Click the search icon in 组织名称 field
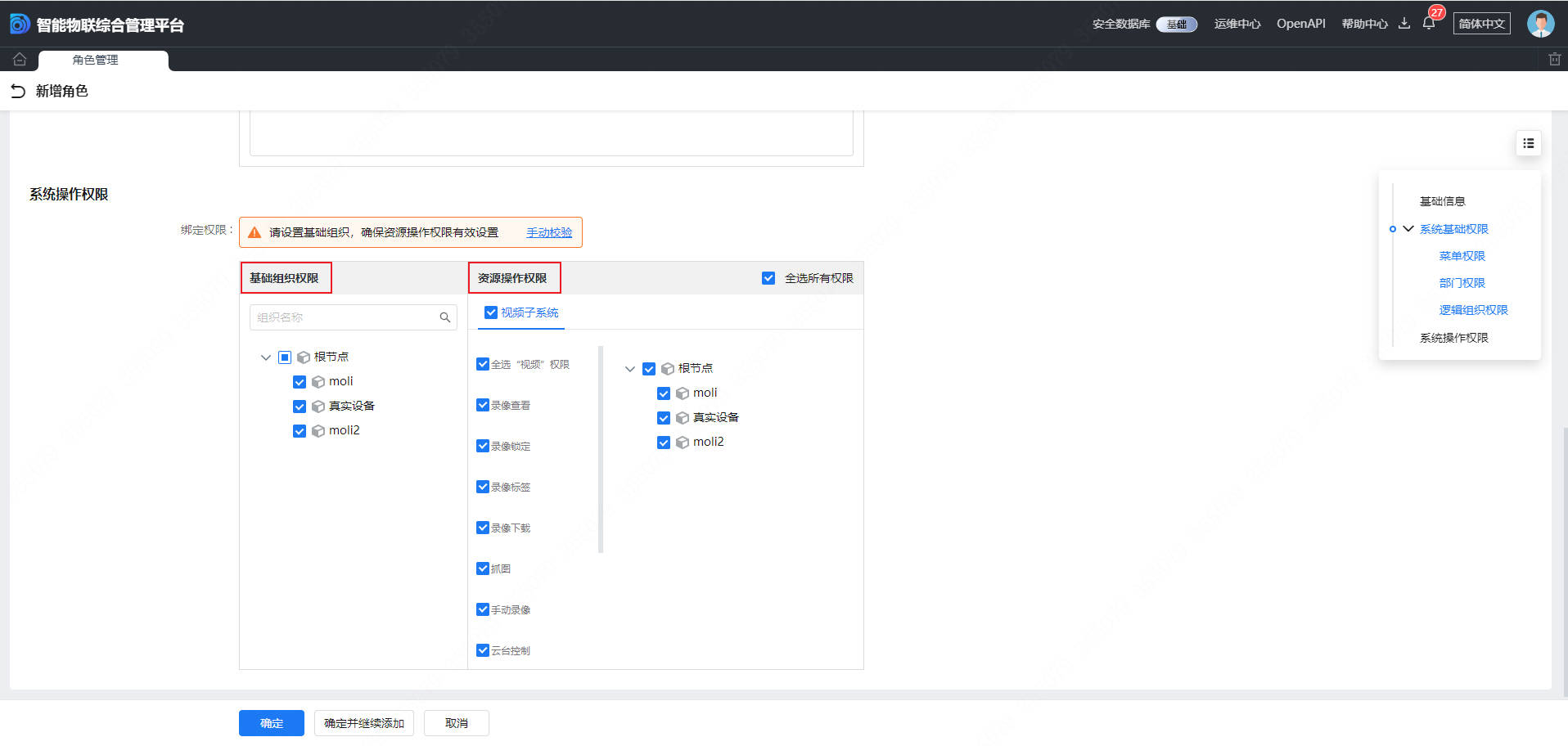The width and height of the screenshot is (1568, 746). click(445, 317)
